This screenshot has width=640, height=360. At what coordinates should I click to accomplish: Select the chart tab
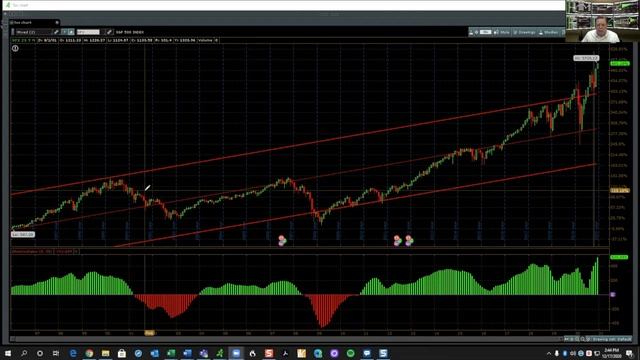pos(33,22)
